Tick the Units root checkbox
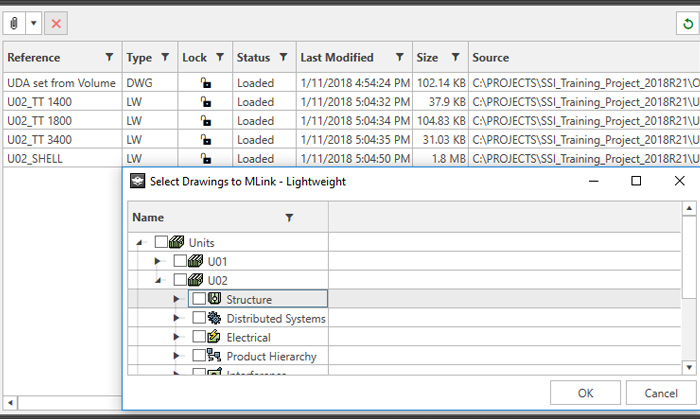The width and height of the screenshot is (700, 419). coord(161,242)
